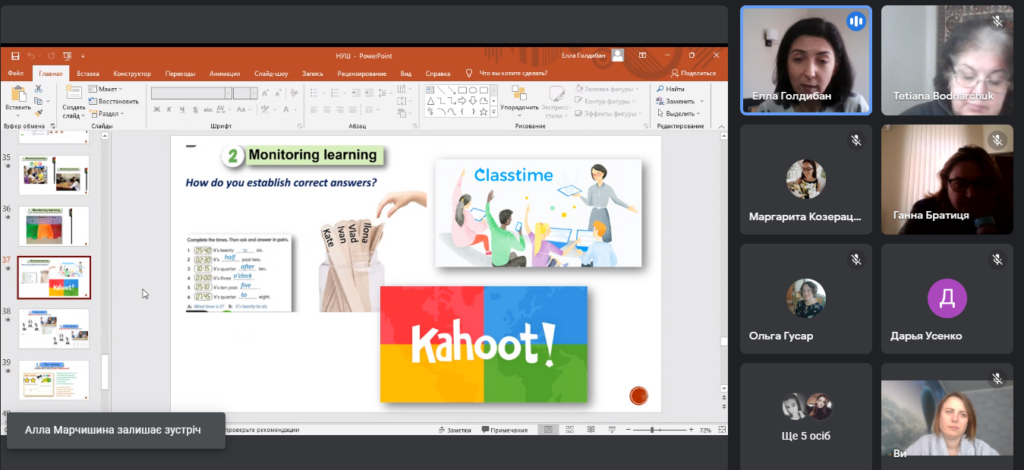Open the Раздел section dropdown

tap(110, 113)
